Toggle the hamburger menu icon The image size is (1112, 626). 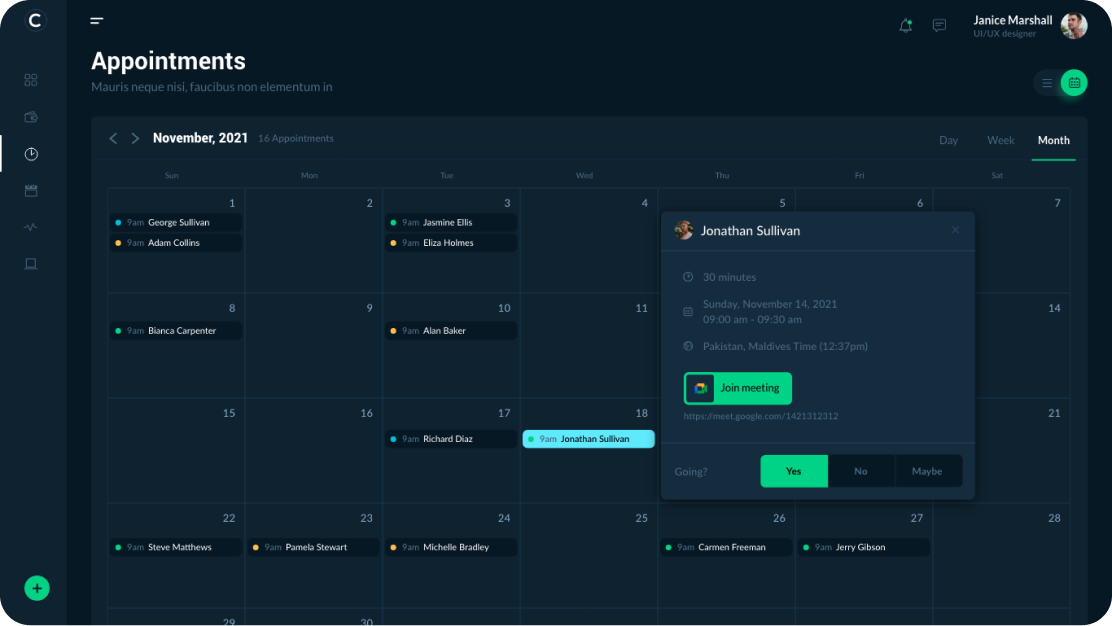pos(97,20)
